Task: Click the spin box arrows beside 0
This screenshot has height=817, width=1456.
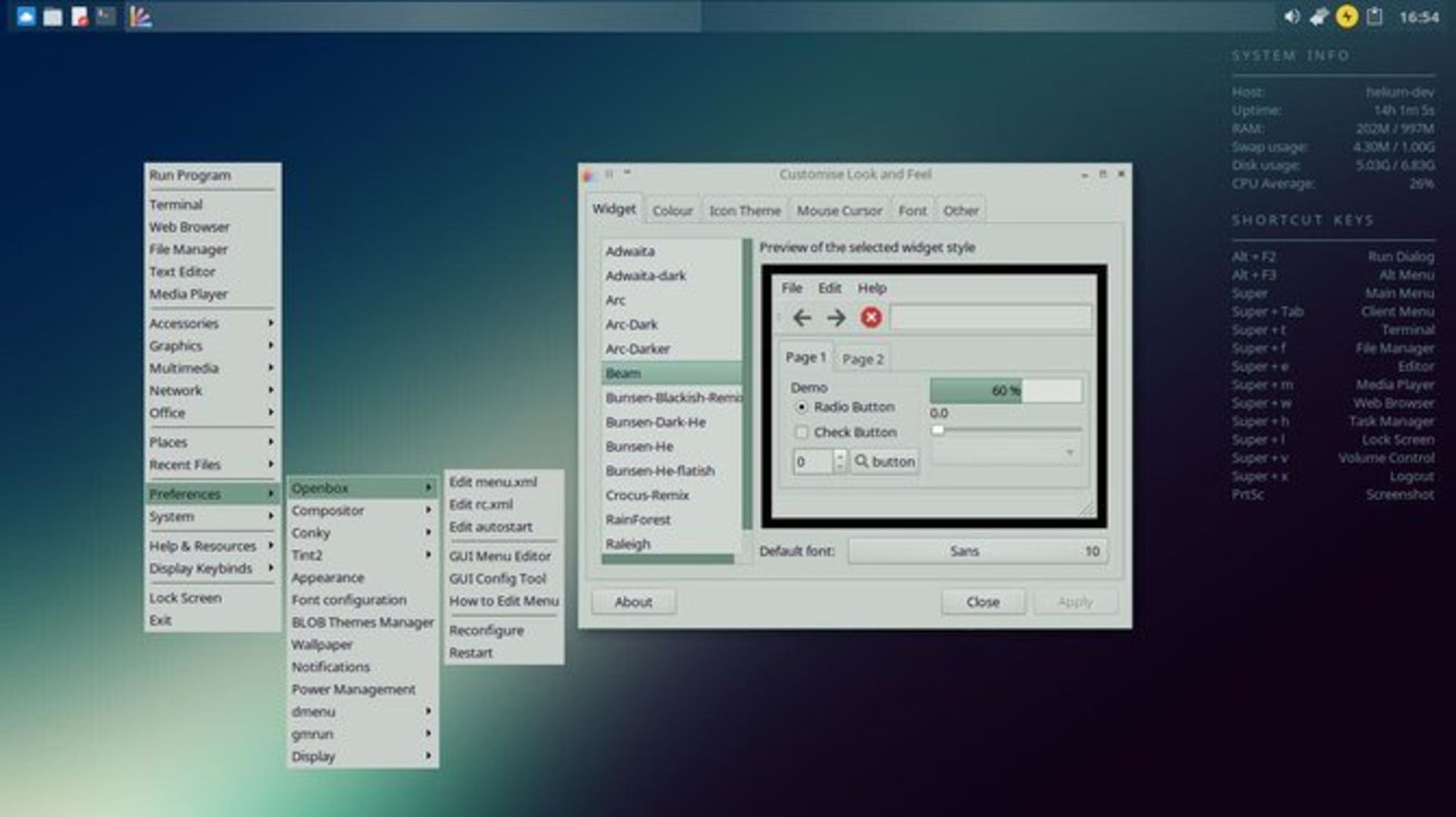Action: click(839, 461)
